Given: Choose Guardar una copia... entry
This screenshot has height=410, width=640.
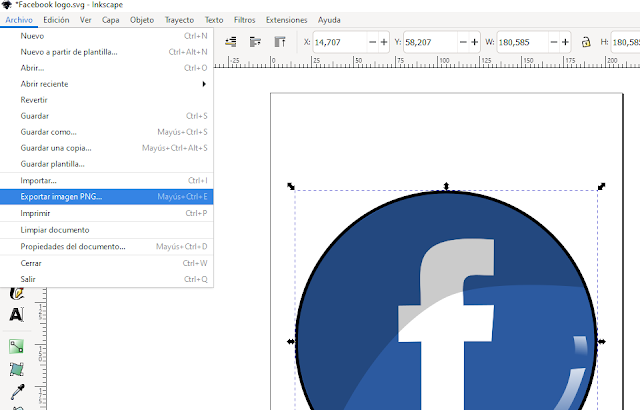Looking at the screenshot, I should pyautogui.click(x=107, y=148).
